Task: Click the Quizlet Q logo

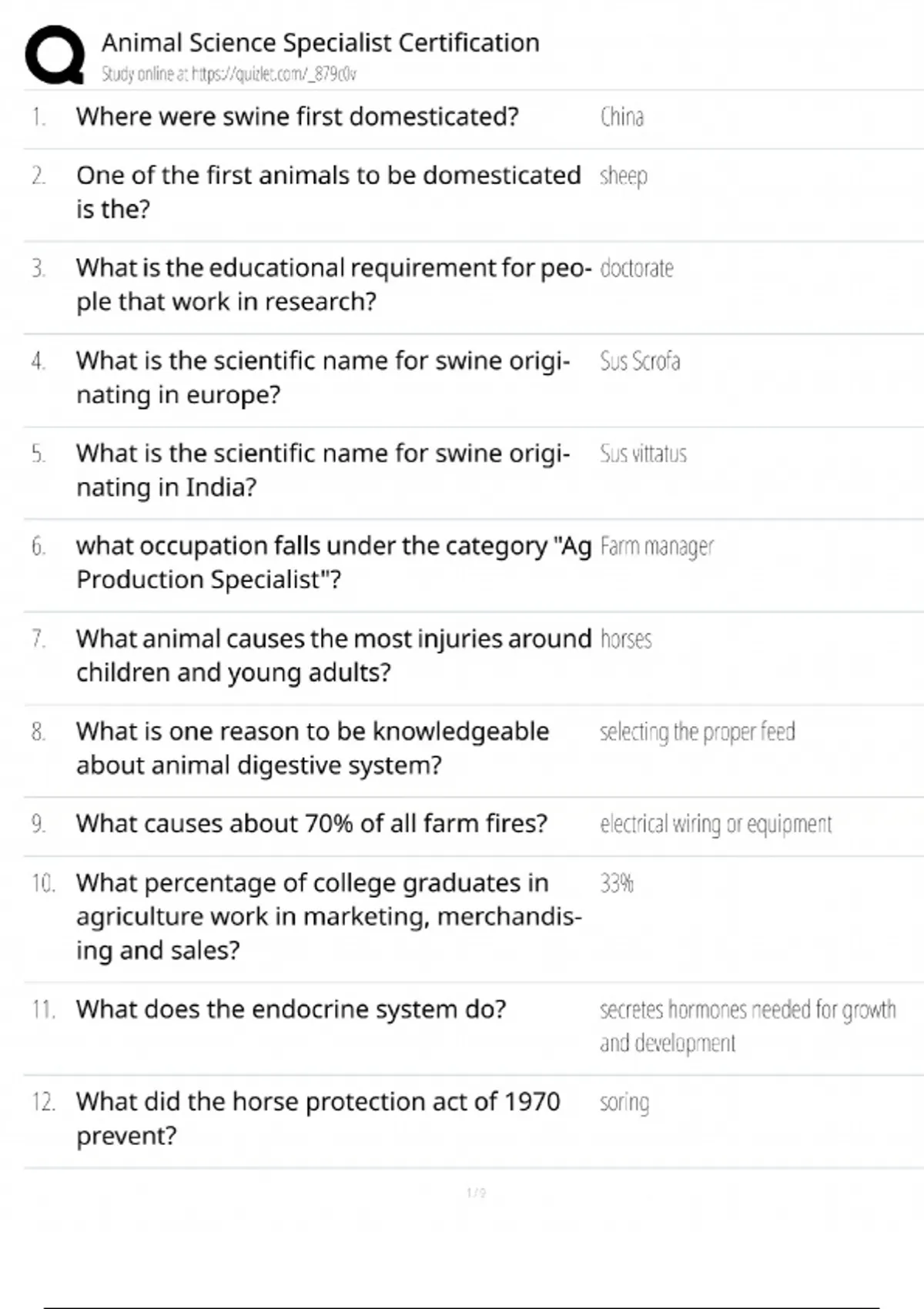Action: click(55, 55)
